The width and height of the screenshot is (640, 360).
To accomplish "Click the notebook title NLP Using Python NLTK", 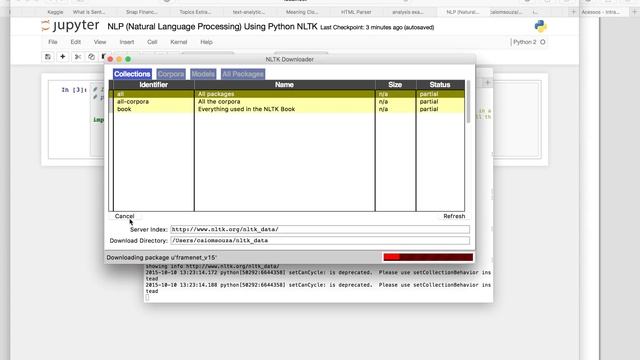I will coord(212,27).
